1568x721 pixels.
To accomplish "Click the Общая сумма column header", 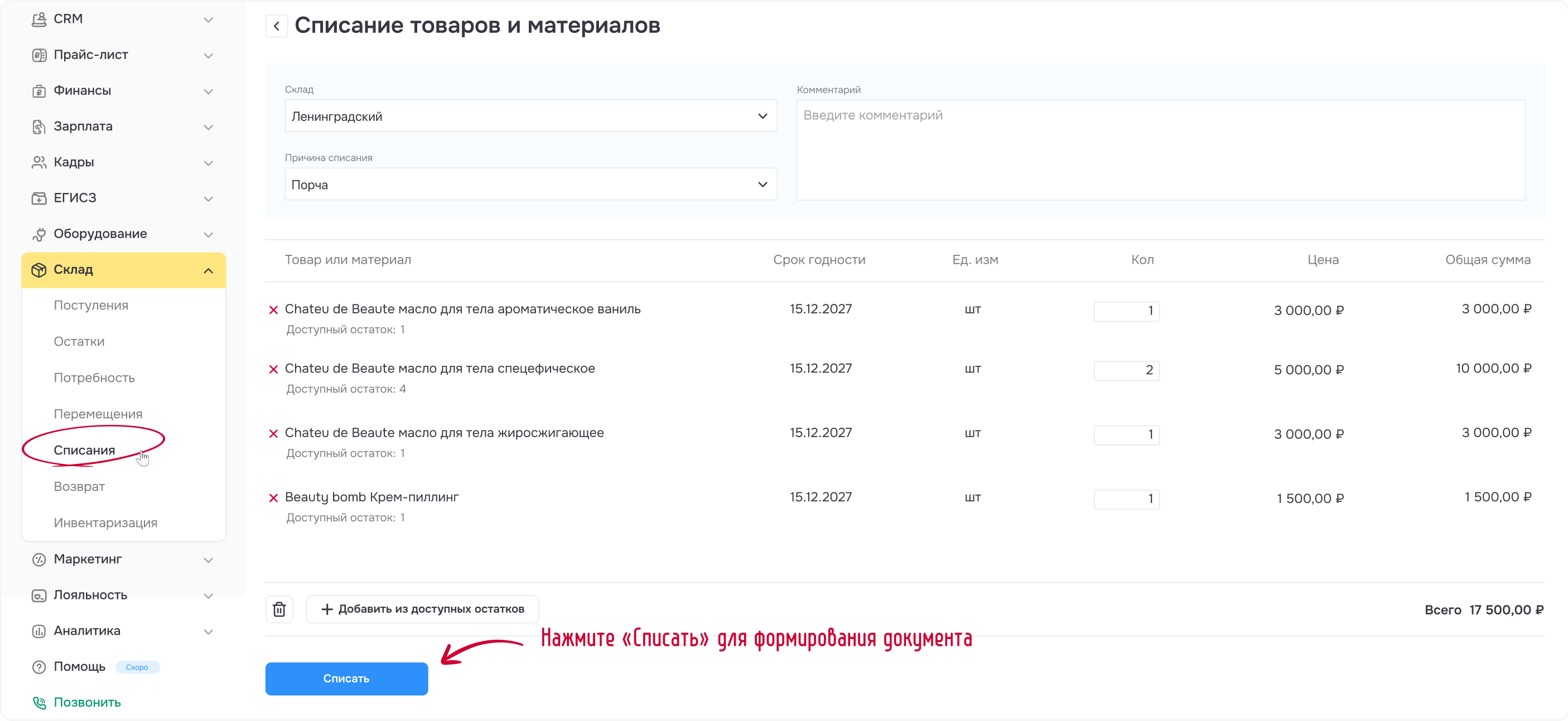I will [1488, 260].
